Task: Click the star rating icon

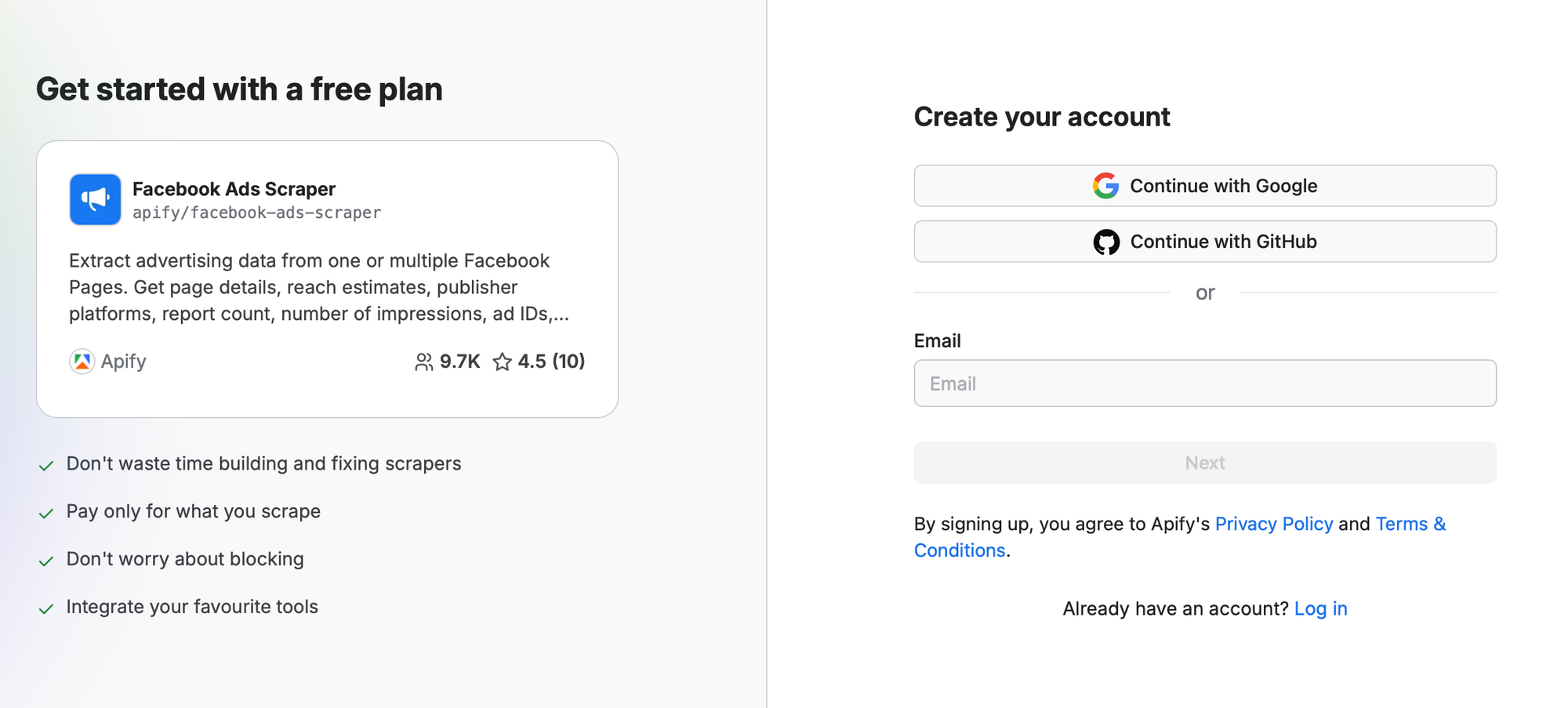Action: [x=503, y=361]
